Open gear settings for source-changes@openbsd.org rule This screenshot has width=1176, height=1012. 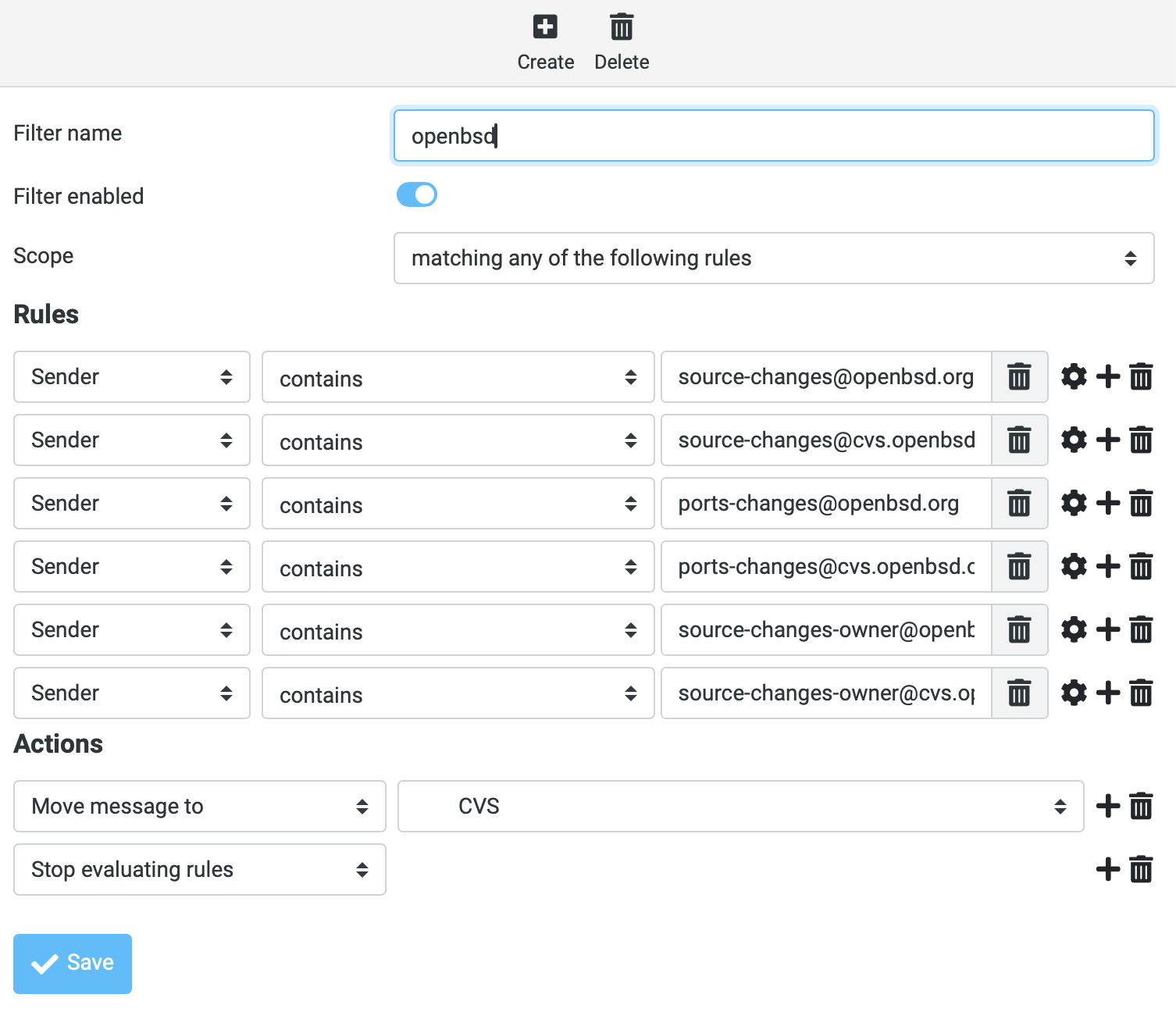click(x=1074, y=376)
